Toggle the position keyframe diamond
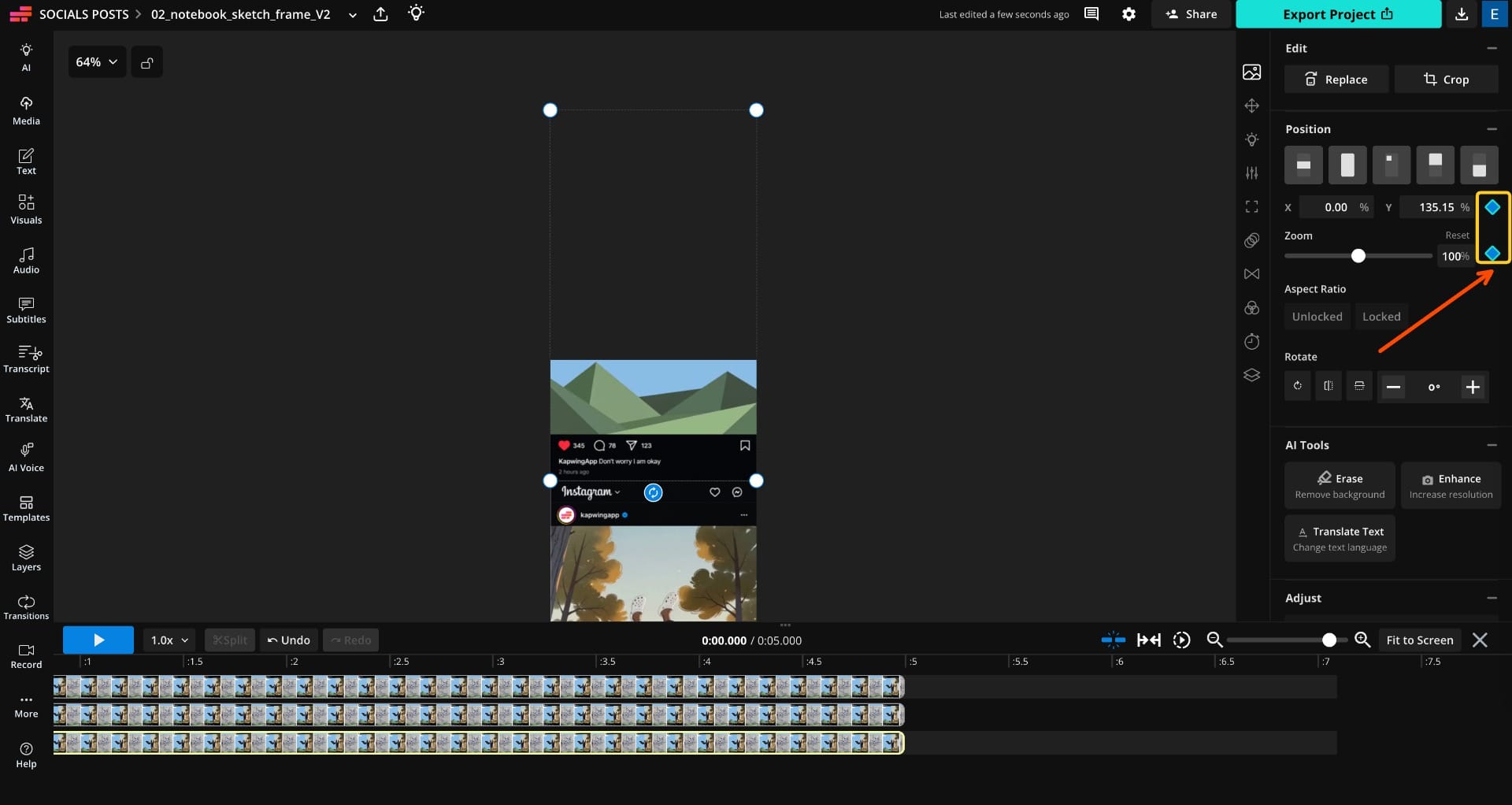1512x805 pixels. [x=1492, y=207]
